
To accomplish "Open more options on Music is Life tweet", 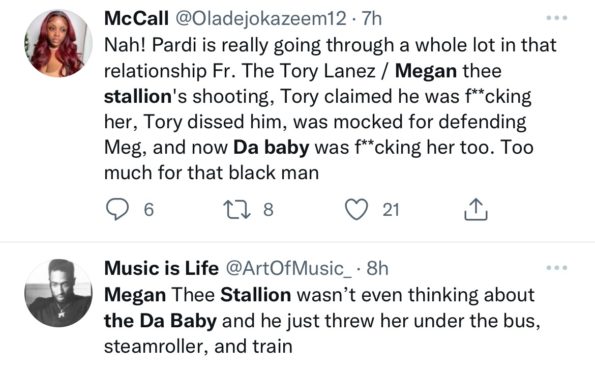I will 557,268.
